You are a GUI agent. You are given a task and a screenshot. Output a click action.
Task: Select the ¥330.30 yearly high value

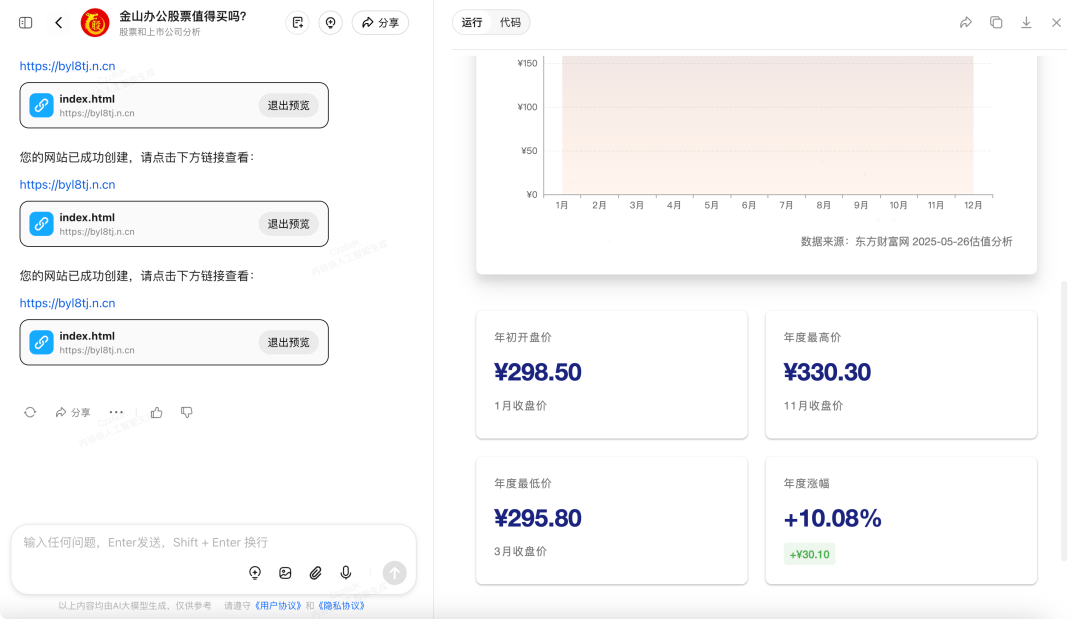point(827,373)
